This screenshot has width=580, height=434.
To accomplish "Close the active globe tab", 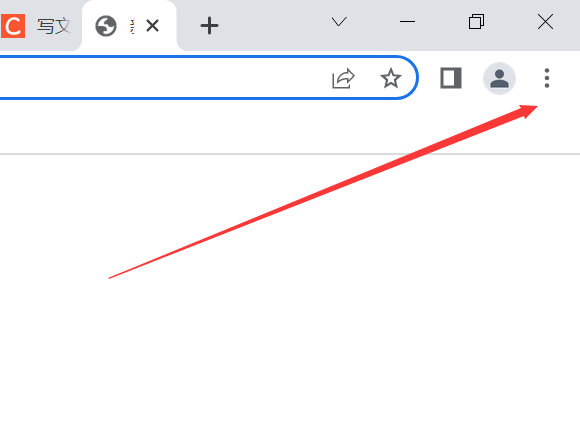I will pos(152,26).
